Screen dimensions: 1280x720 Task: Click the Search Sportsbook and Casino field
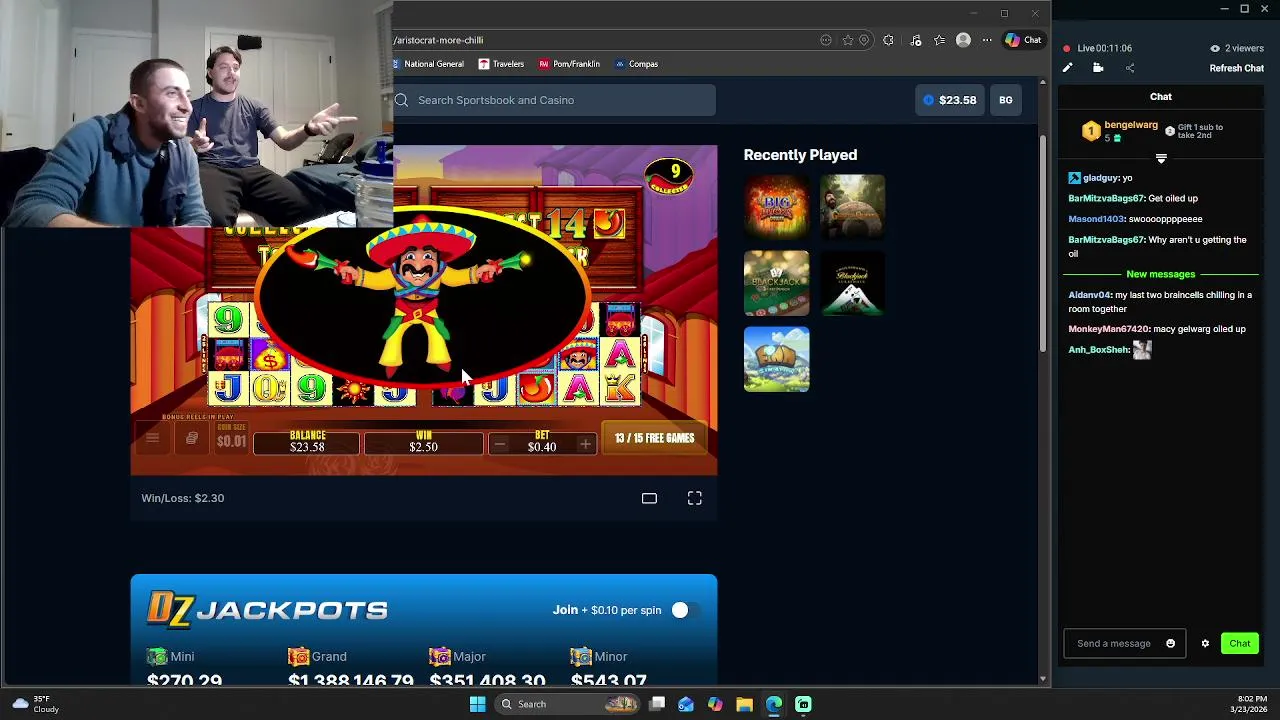555,100
